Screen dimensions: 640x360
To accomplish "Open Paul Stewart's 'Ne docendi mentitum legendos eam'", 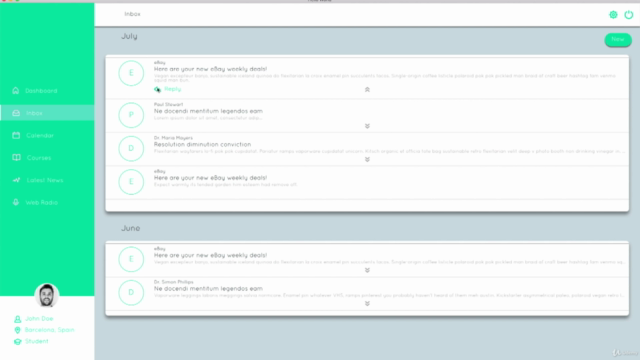I will coord(208,111).
